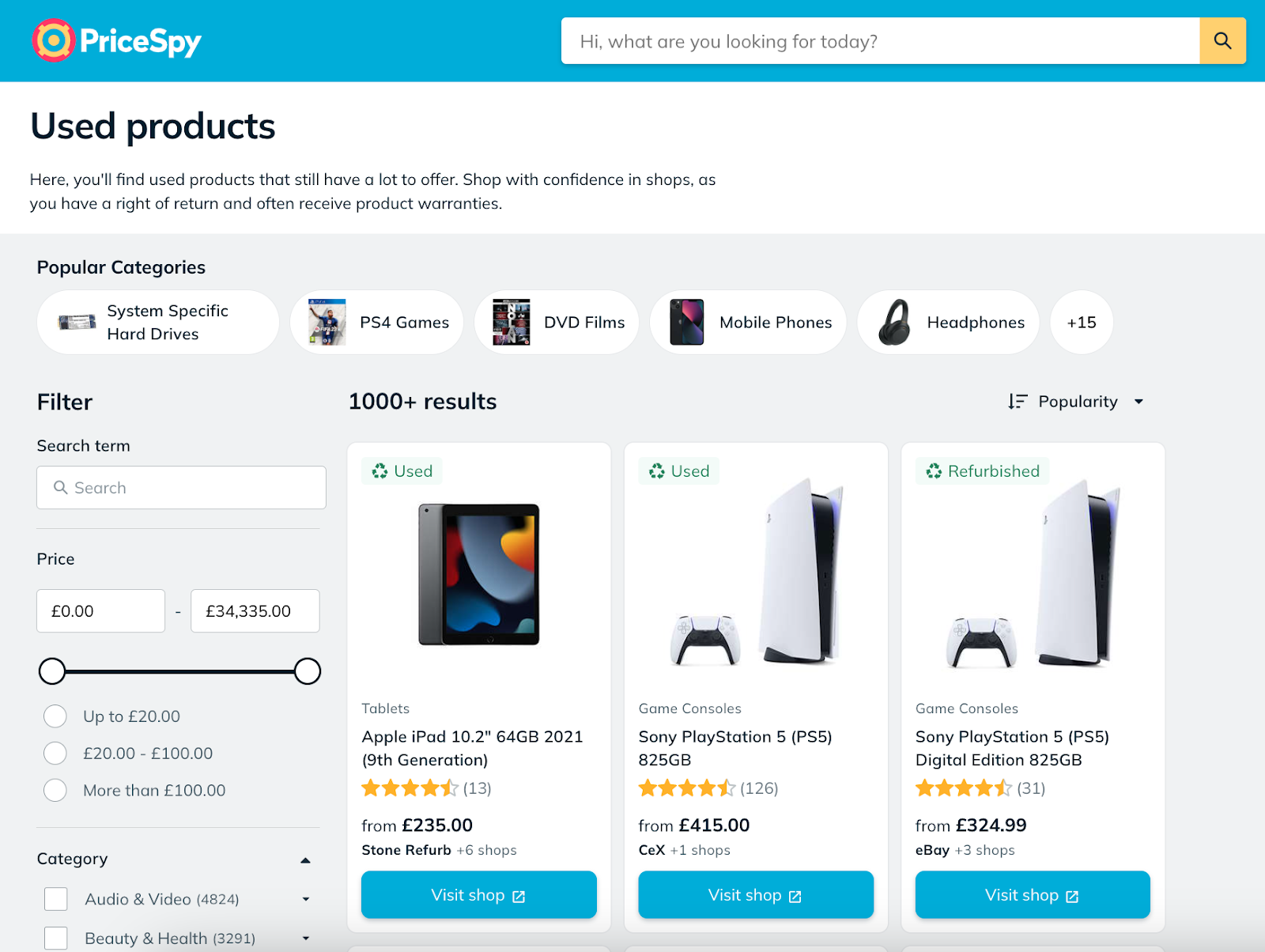
Task: Click the PriceSpy logo
Action: tap(117, 40)
